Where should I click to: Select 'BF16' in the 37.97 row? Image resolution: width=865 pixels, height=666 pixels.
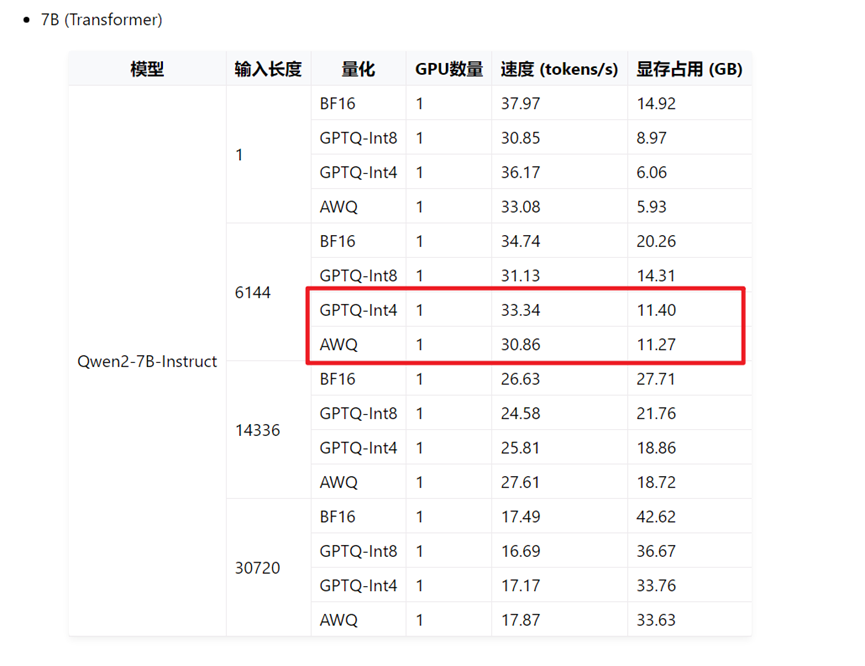click(337, 103)
